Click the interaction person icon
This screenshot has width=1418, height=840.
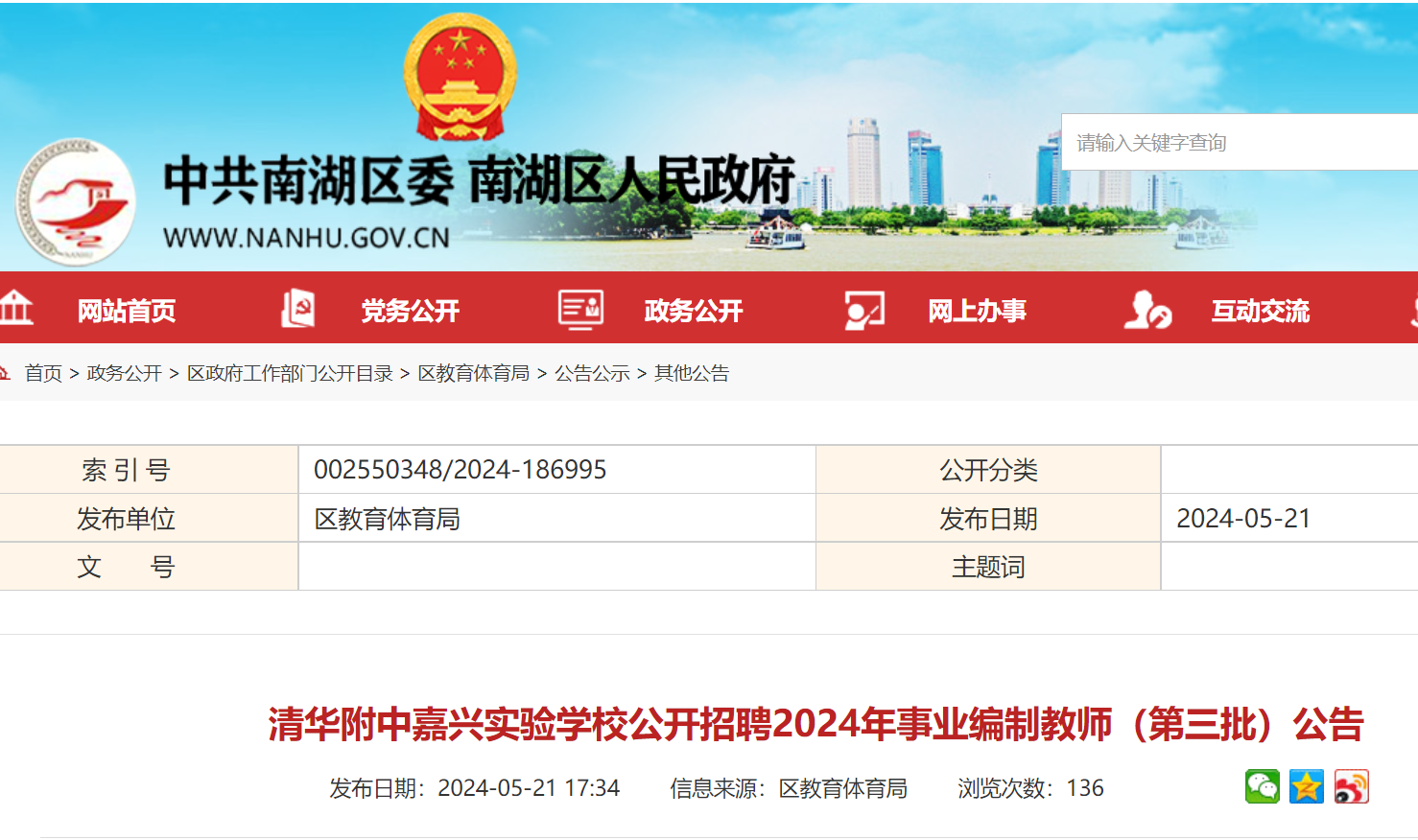pyautogui.click(x=1147, y=310)
